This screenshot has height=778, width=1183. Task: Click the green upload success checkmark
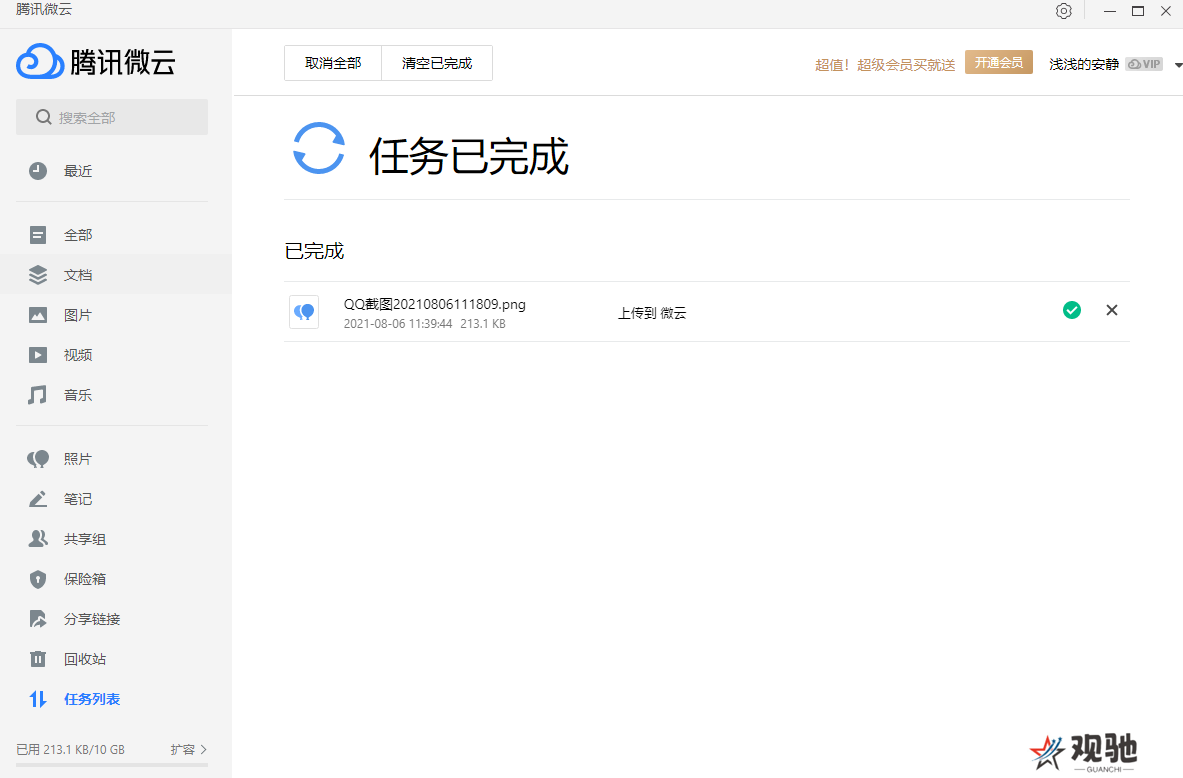[1071, 310]
